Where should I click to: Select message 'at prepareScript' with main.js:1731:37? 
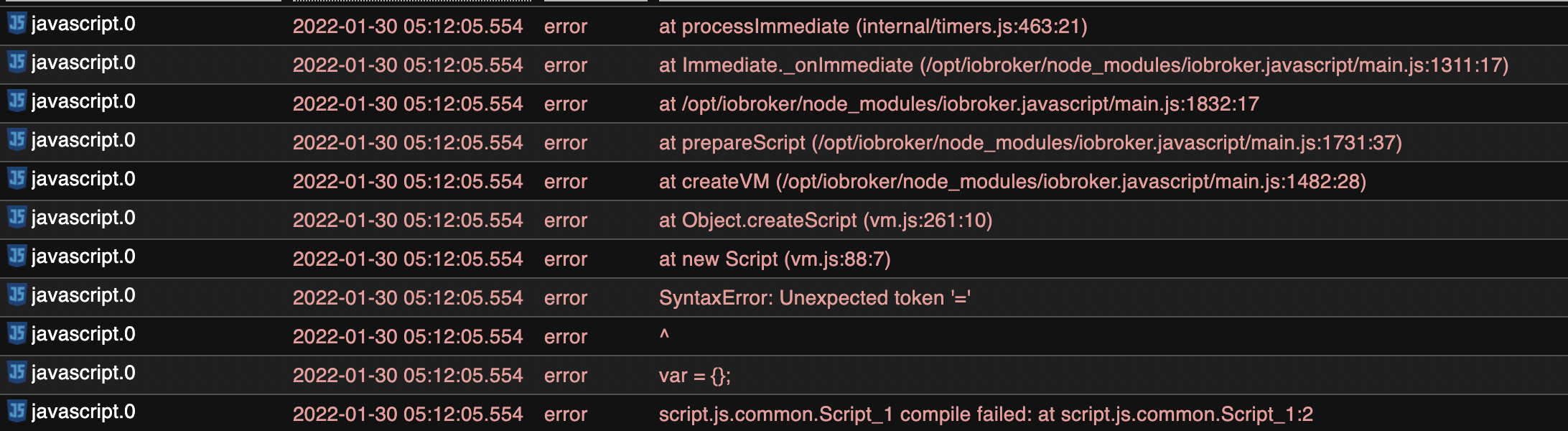[1030, 143]
